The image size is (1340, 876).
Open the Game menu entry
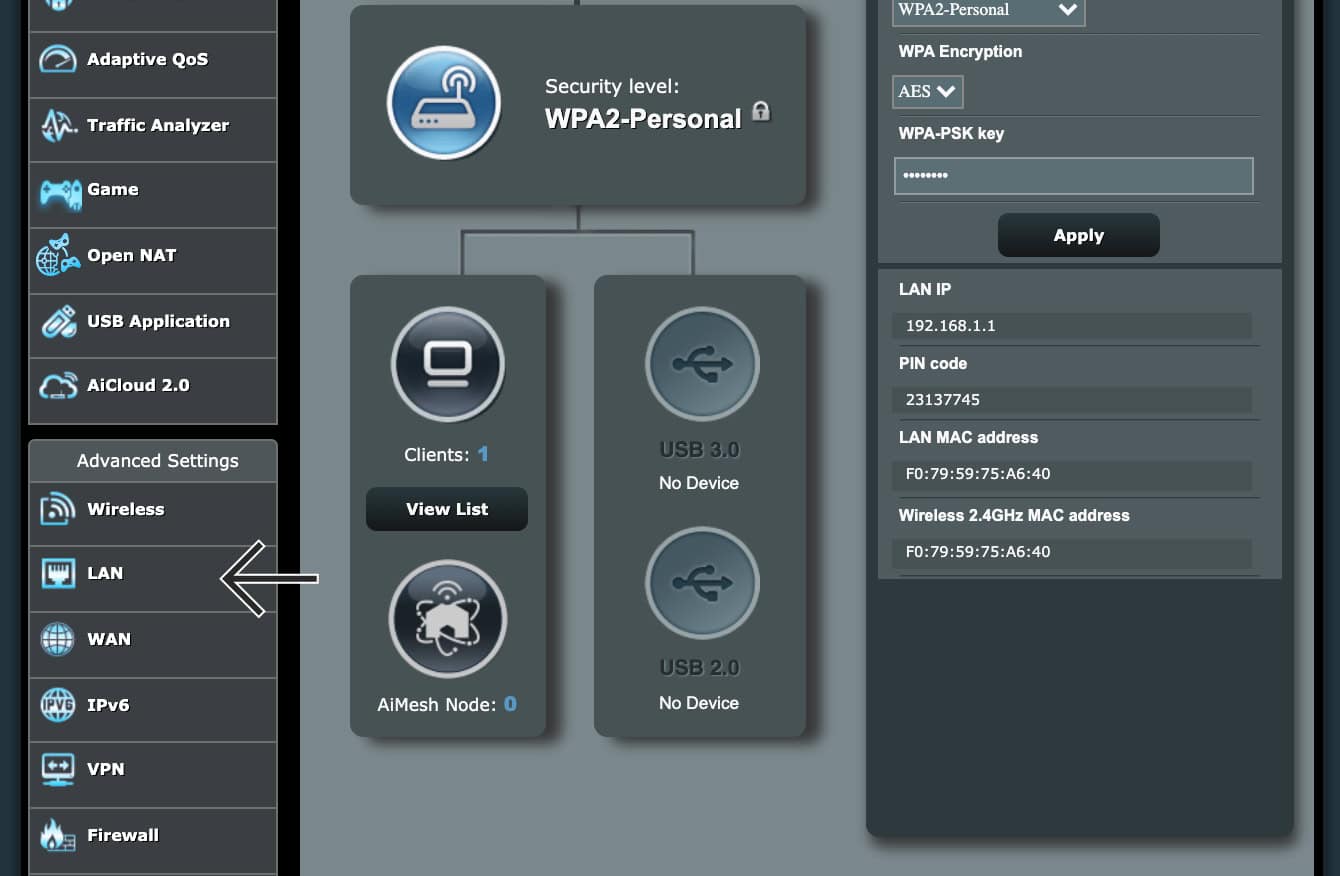click(x=153, y=195)
